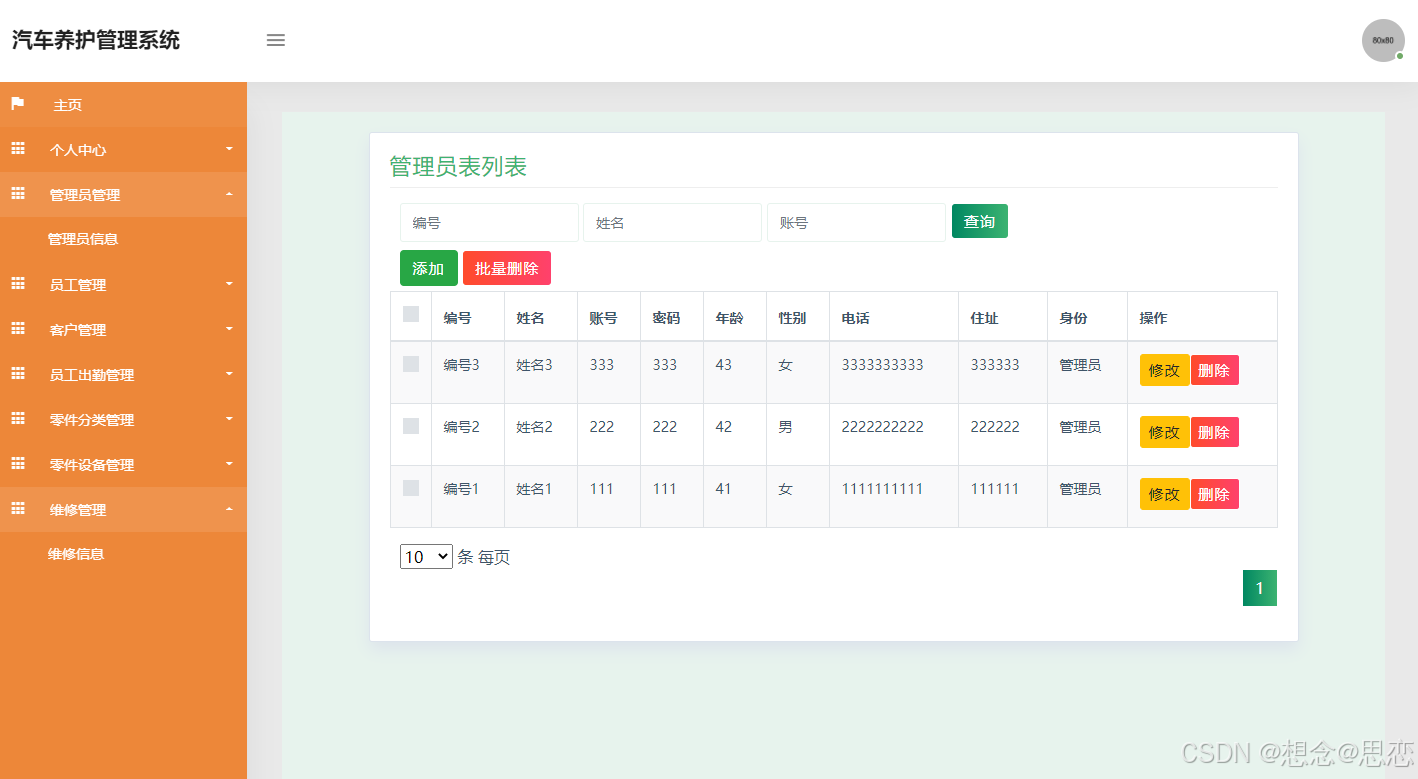Click the 姓名3 cell
The image size is (1418, 779).
click(534, 365)
